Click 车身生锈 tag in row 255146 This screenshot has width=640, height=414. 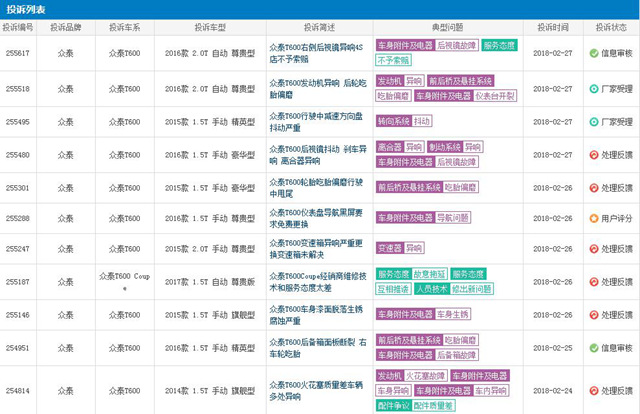453,314
